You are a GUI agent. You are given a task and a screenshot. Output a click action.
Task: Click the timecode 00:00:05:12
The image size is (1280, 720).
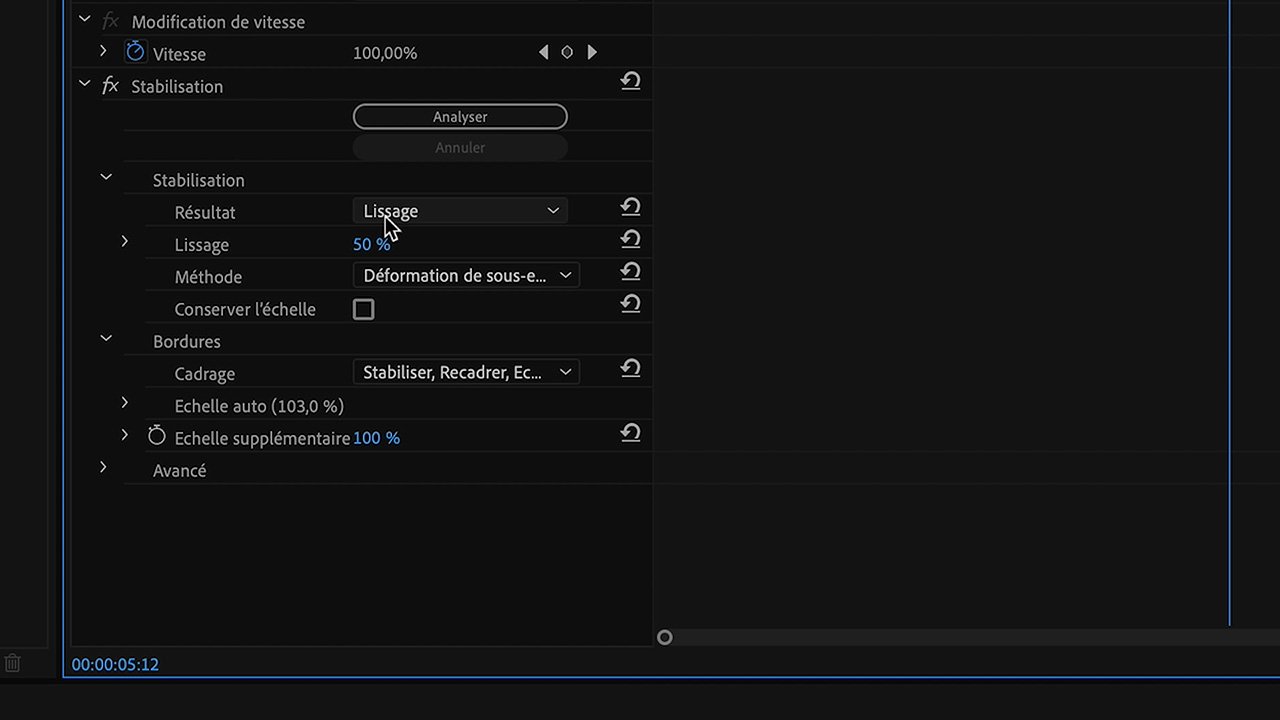pos(115,664)
